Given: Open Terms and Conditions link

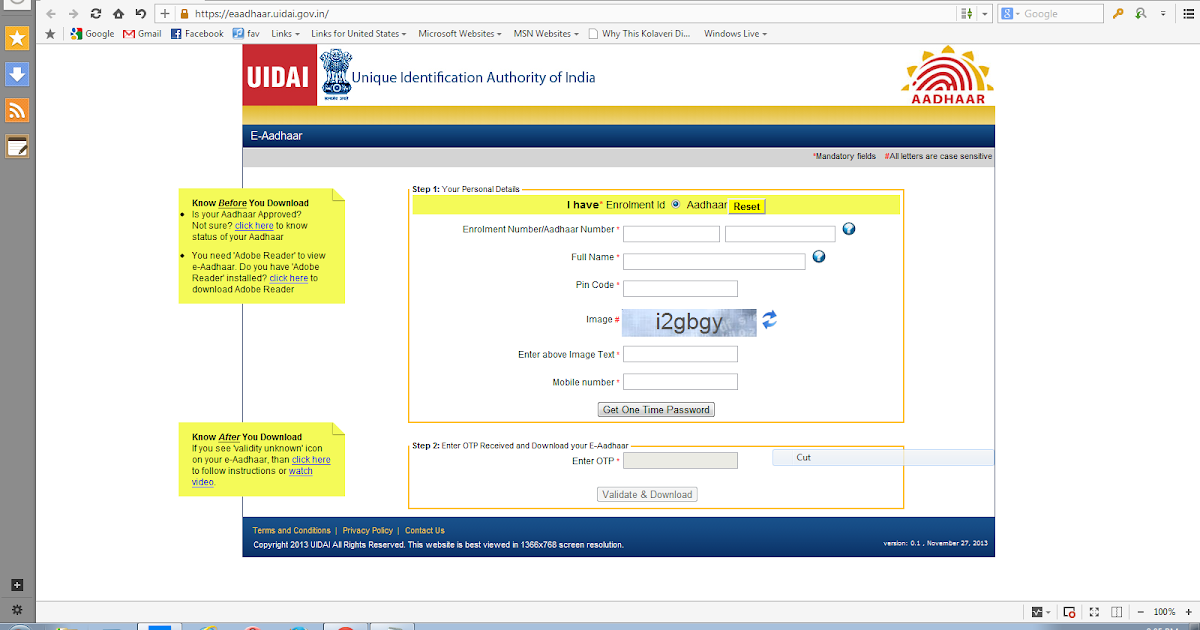Looking at the screenshot, I should pos(291,530).
